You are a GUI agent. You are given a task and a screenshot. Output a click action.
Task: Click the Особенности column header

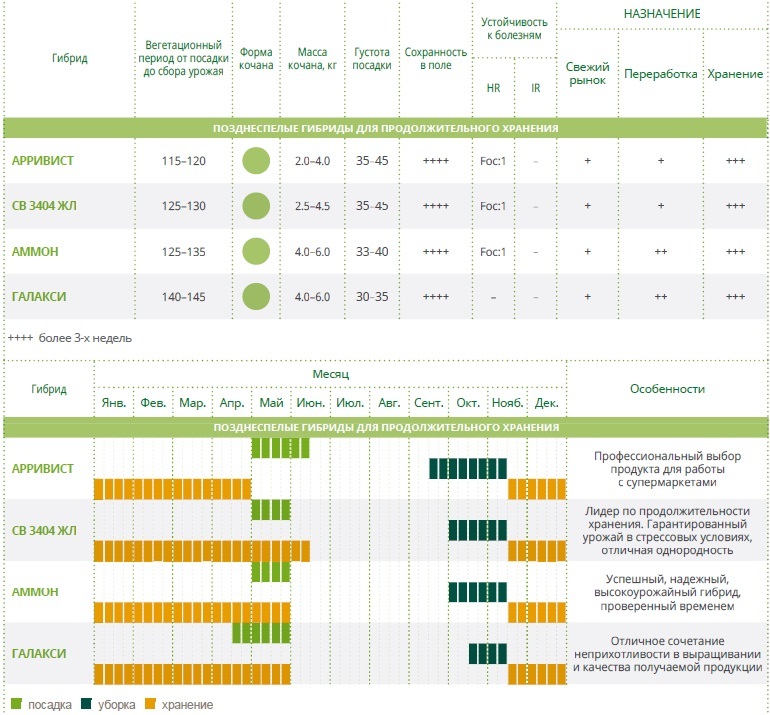point(667,389)
